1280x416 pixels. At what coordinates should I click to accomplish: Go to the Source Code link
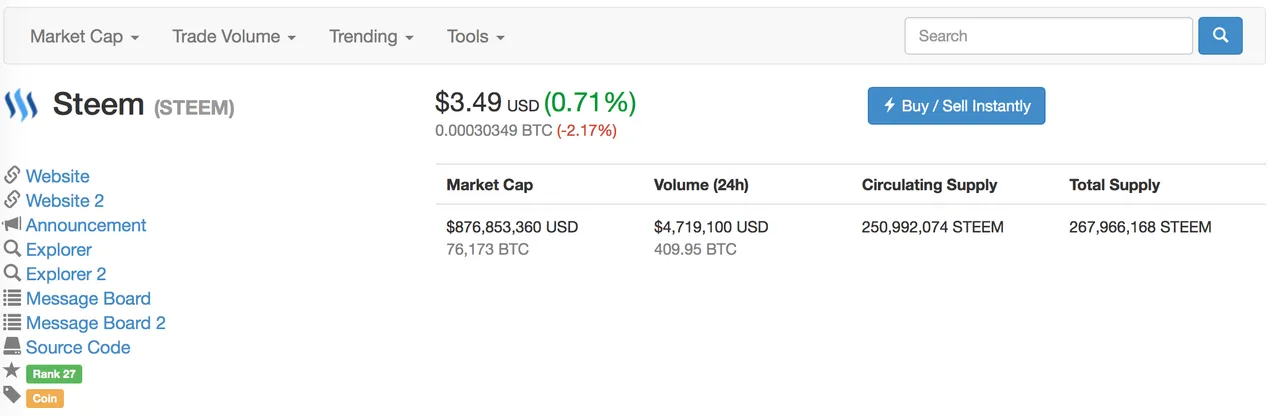(x=78, y=347)
